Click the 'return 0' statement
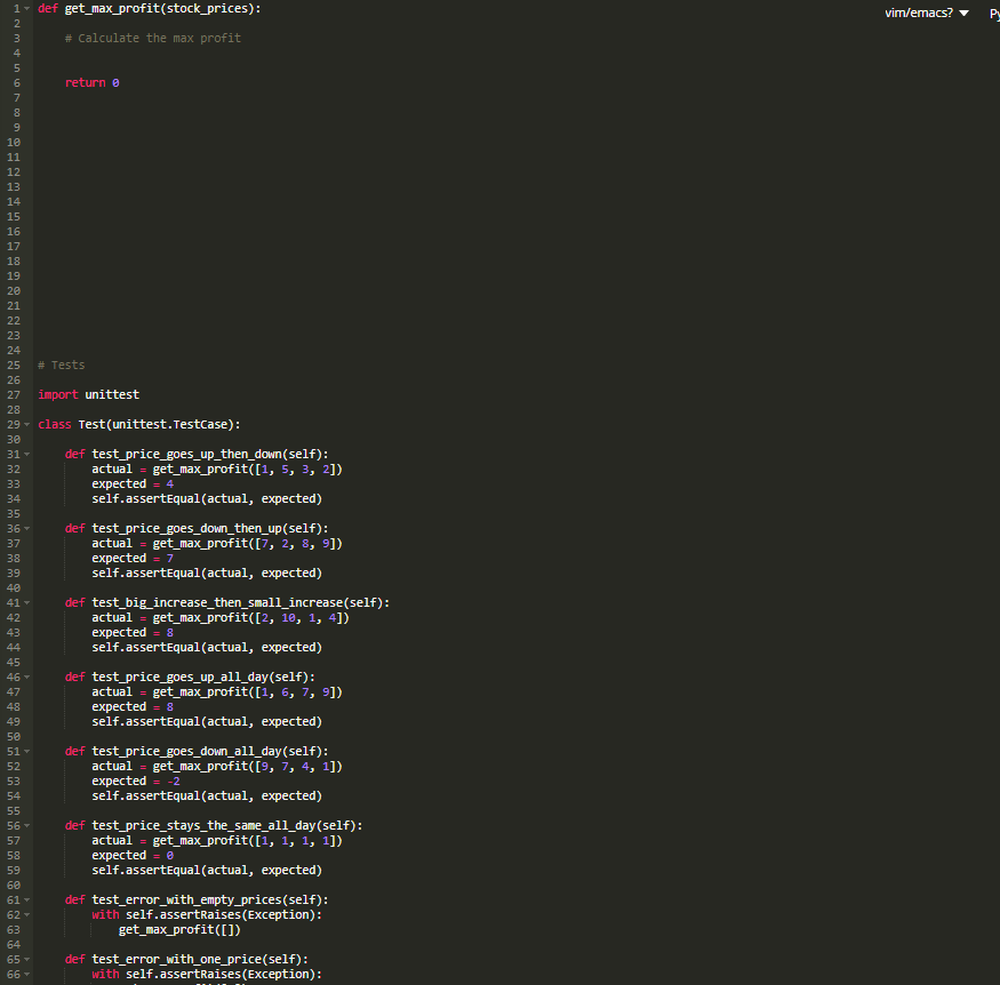This screenshot has height=985, width=1000. [92, 83]
